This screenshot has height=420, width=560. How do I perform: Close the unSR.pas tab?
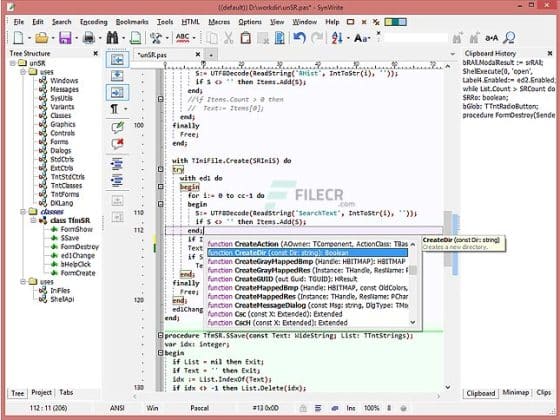pyautogui.click(x=198, y=54)
